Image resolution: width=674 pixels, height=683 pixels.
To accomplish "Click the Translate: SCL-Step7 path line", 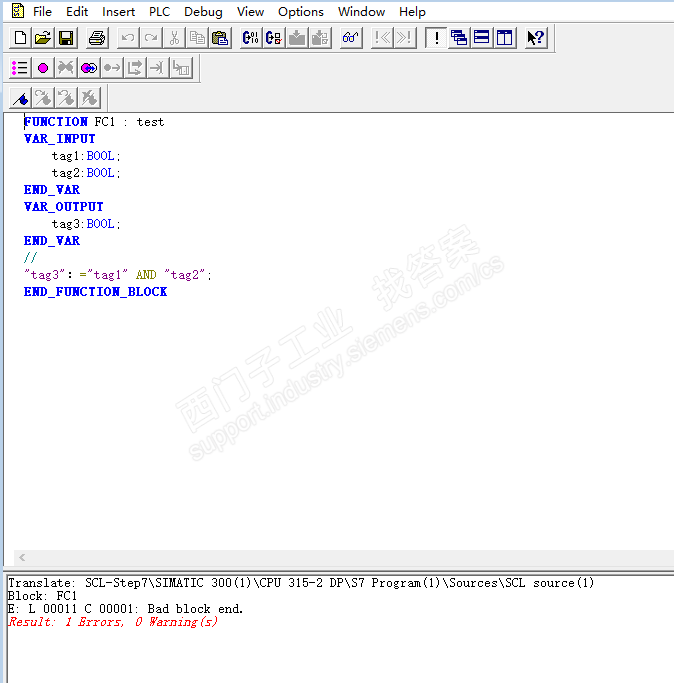I will point(301,583).
